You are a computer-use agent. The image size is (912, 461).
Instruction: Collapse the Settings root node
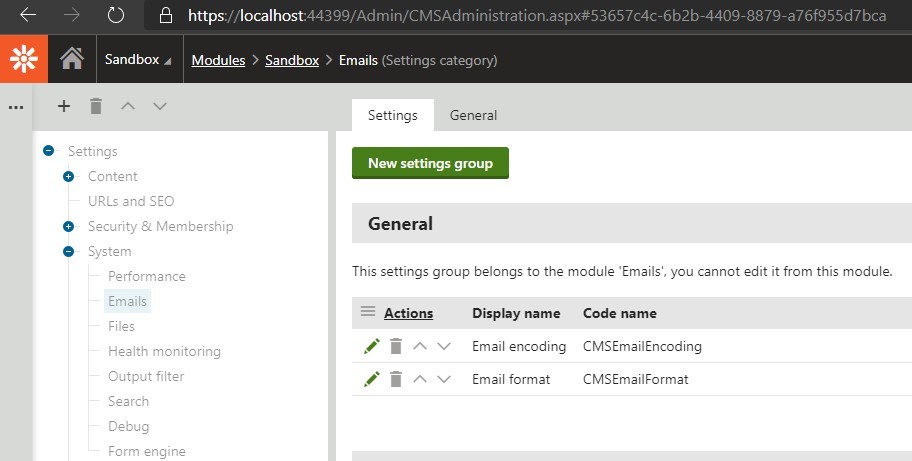coord(49,151)
